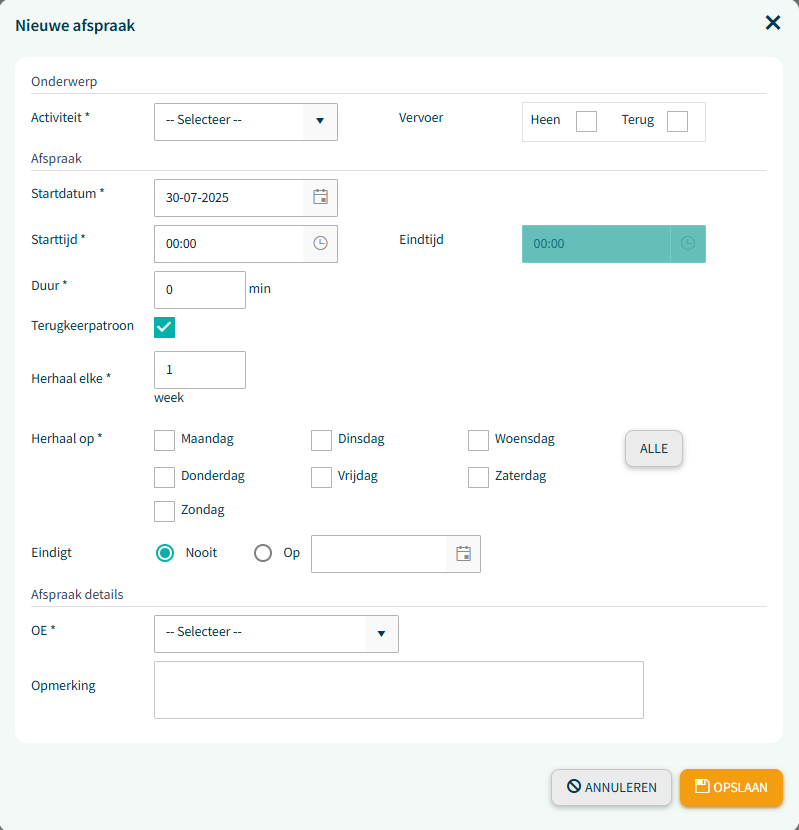Focus the Duur minutes field
Viewport: 799px width, 830px height.
point(200,290)
